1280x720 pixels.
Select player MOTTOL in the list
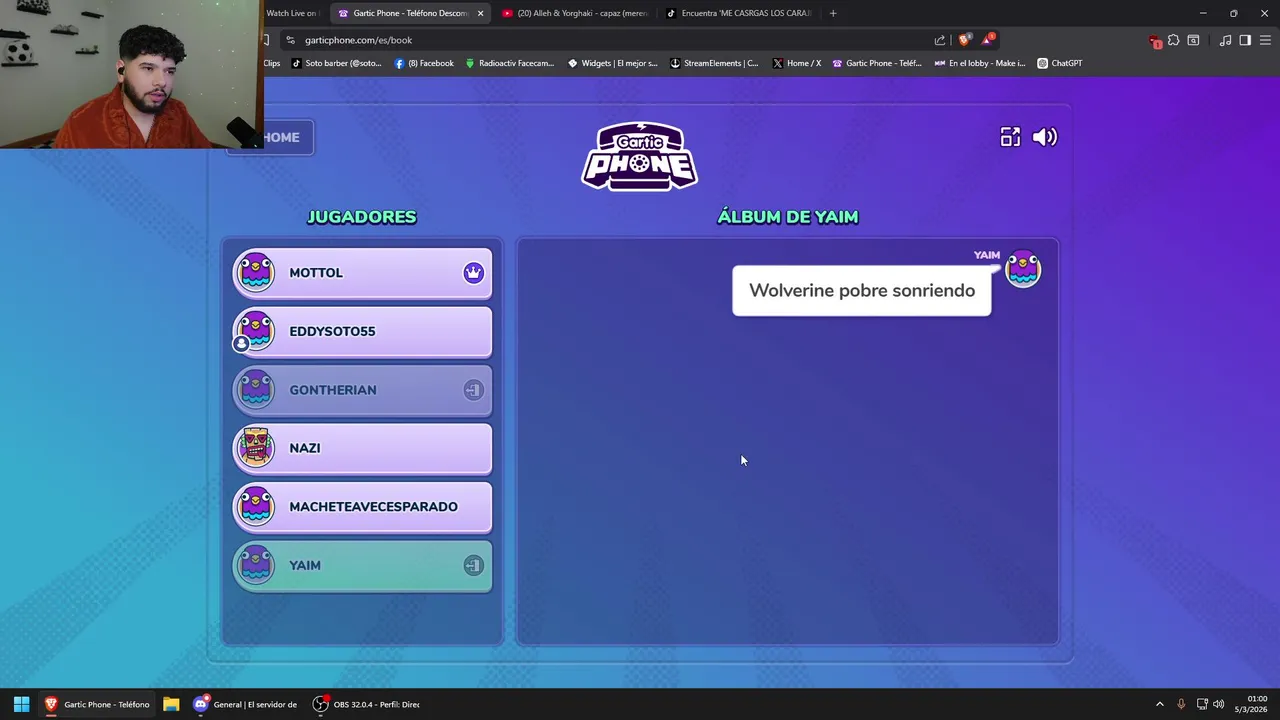tap(362, 273)
